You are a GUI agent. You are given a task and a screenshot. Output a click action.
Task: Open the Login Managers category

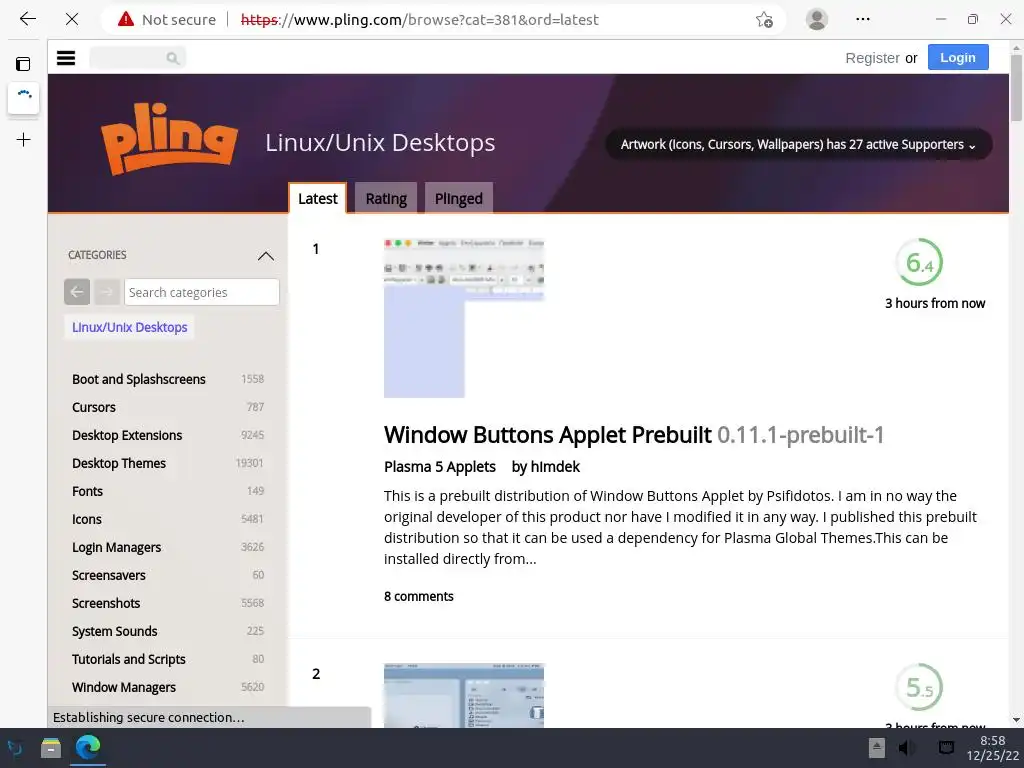coord(116,547)
